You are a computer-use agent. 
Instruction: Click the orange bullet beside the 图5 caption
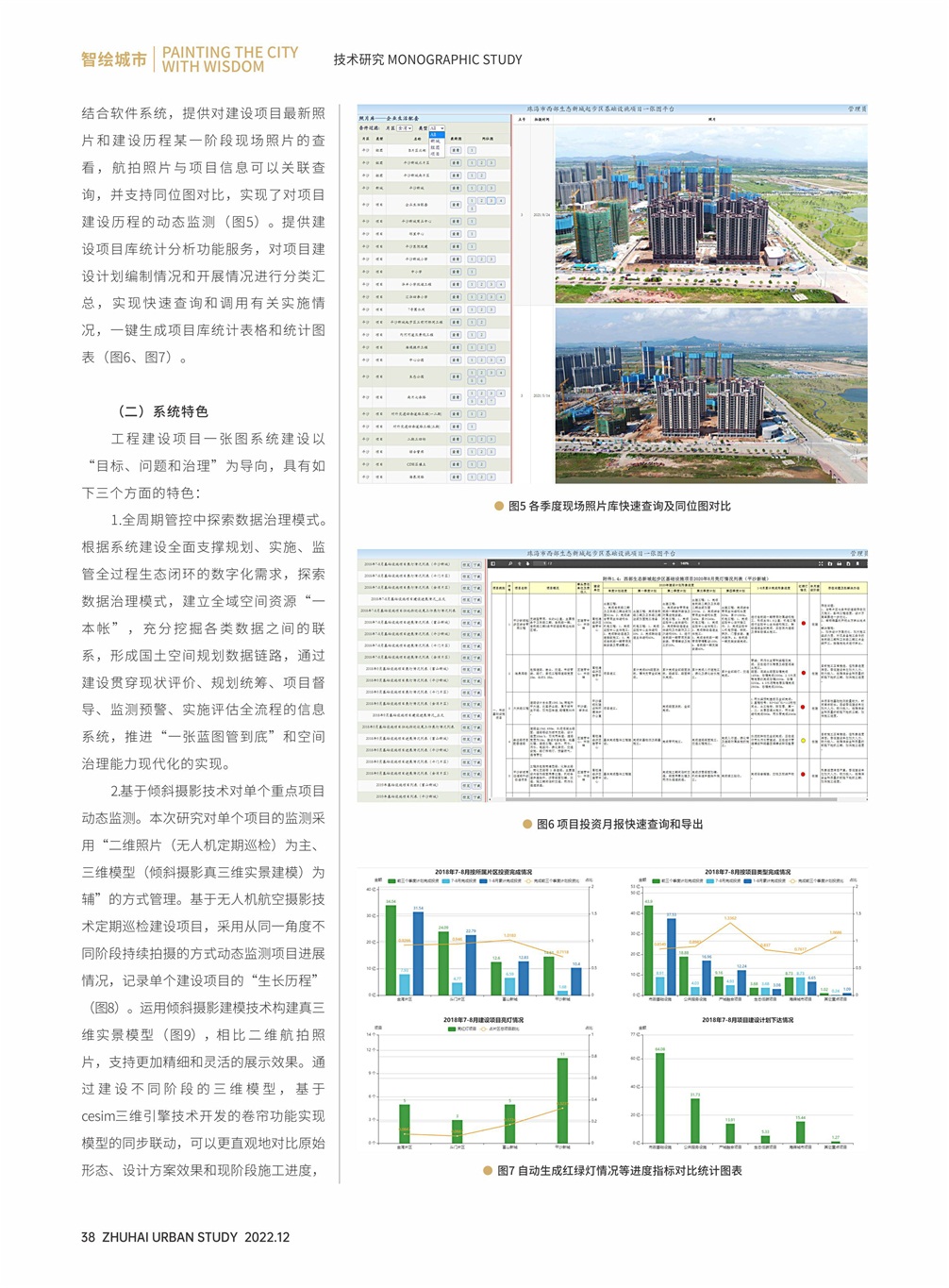499,506
